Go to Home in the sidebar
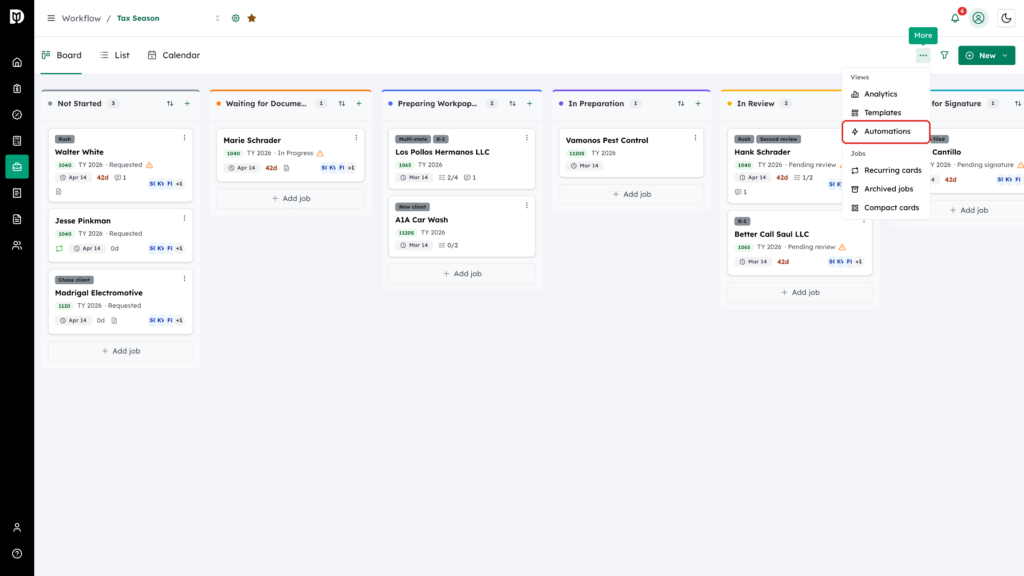 (17, 63)
